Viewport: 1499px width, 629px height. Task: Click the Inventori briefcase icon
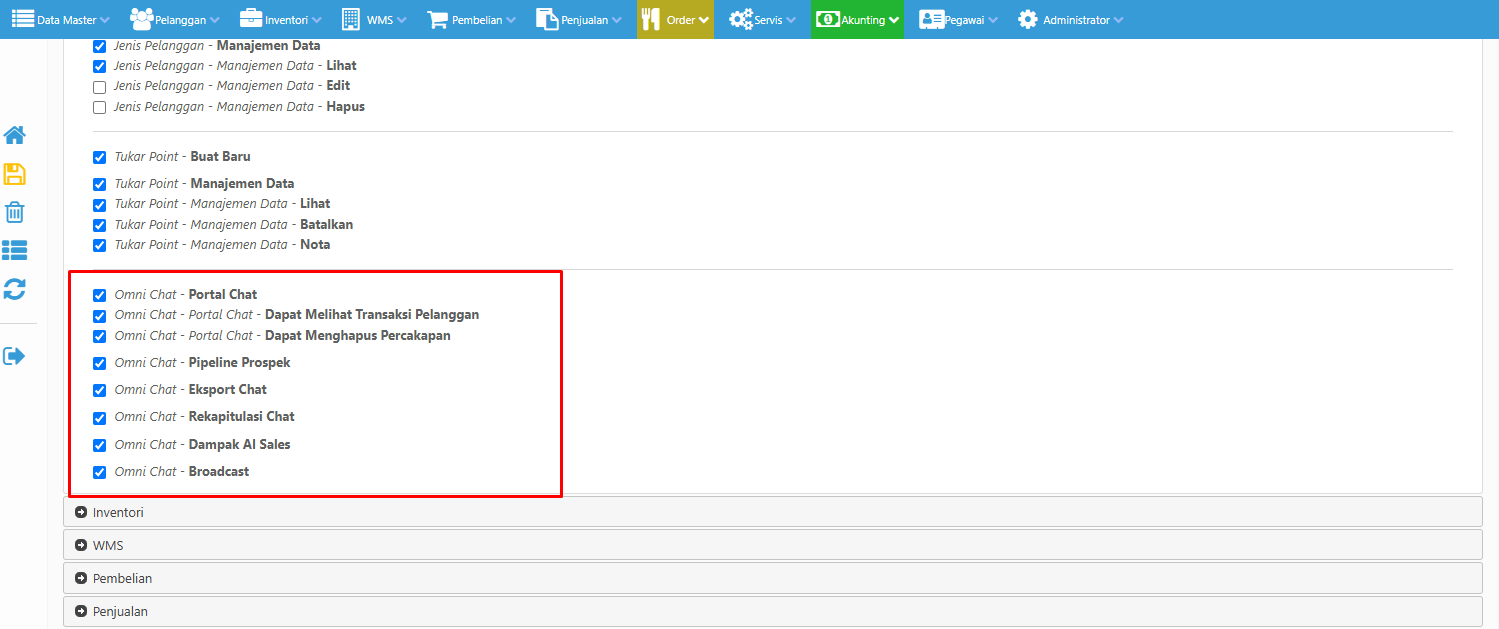(x=251, y=19)
